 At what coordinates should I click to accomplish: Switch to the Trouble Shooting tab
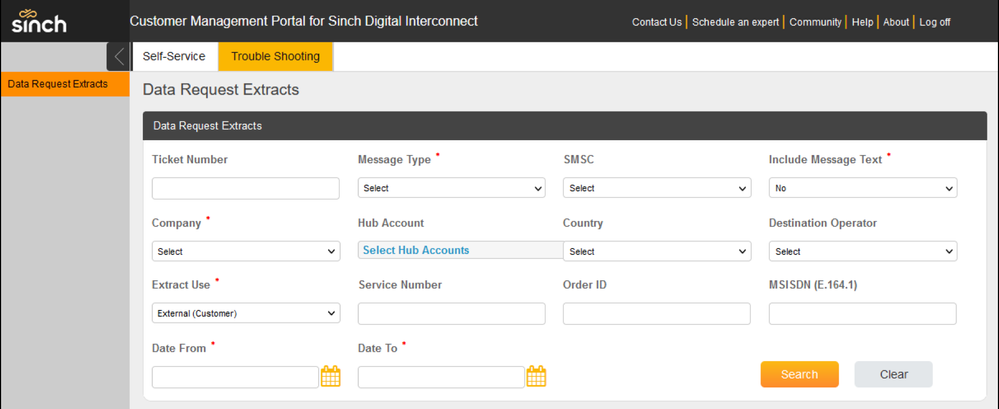pyautogui.click(x=275, y=56)
